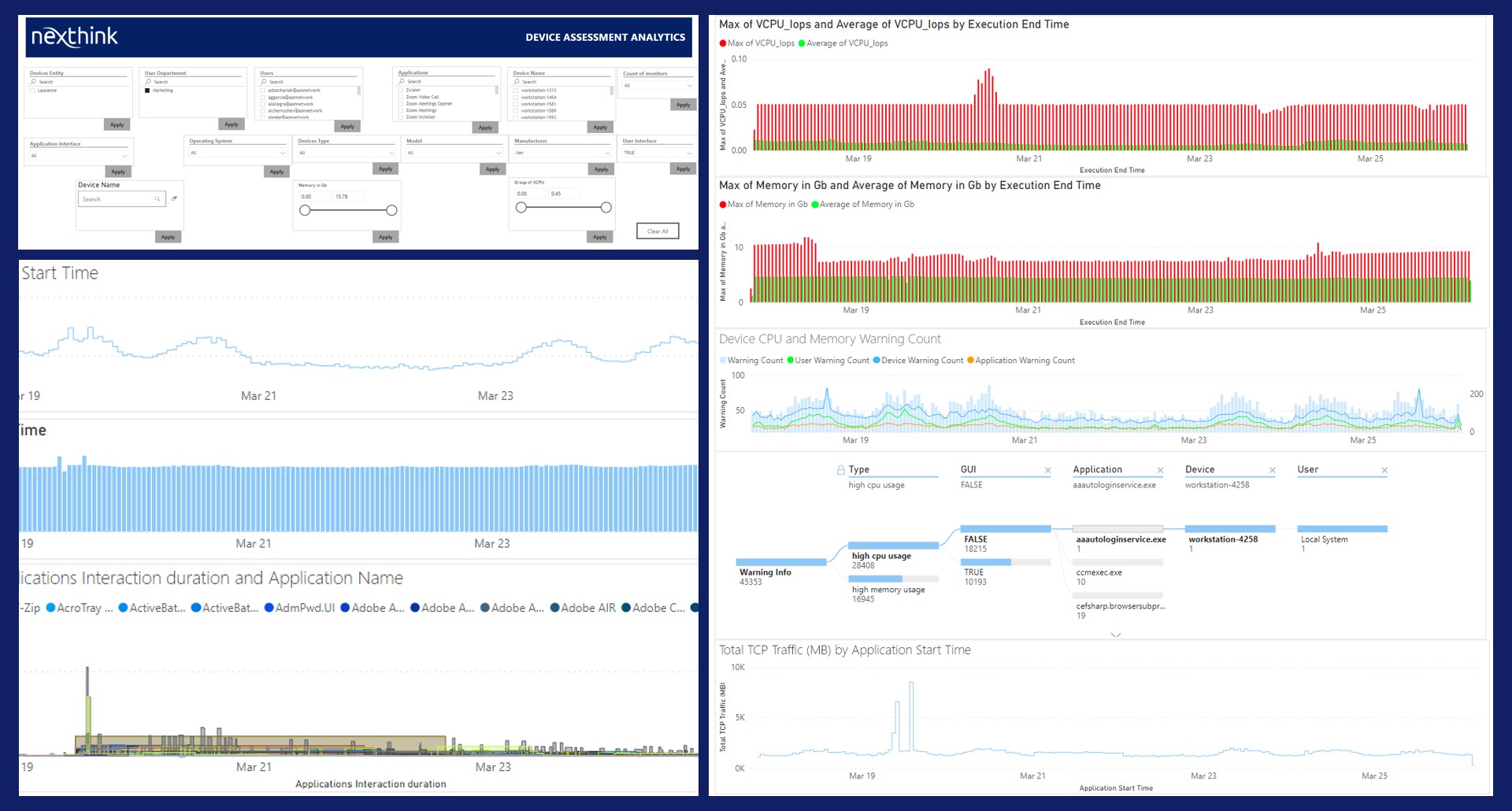Remove the Device level with its X icon
The width and height of the screenshot is (1512, 811).
pyautogui.click(x=1272, y=471)
